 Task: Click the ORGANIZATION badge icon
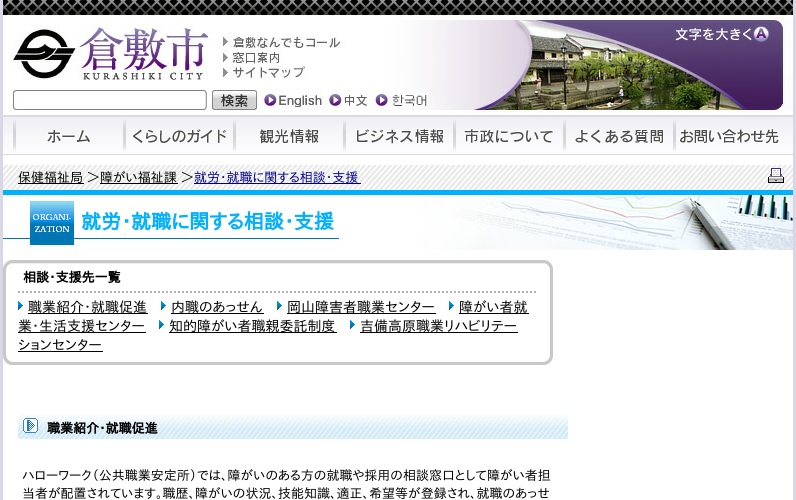click(x=52, y=222)
